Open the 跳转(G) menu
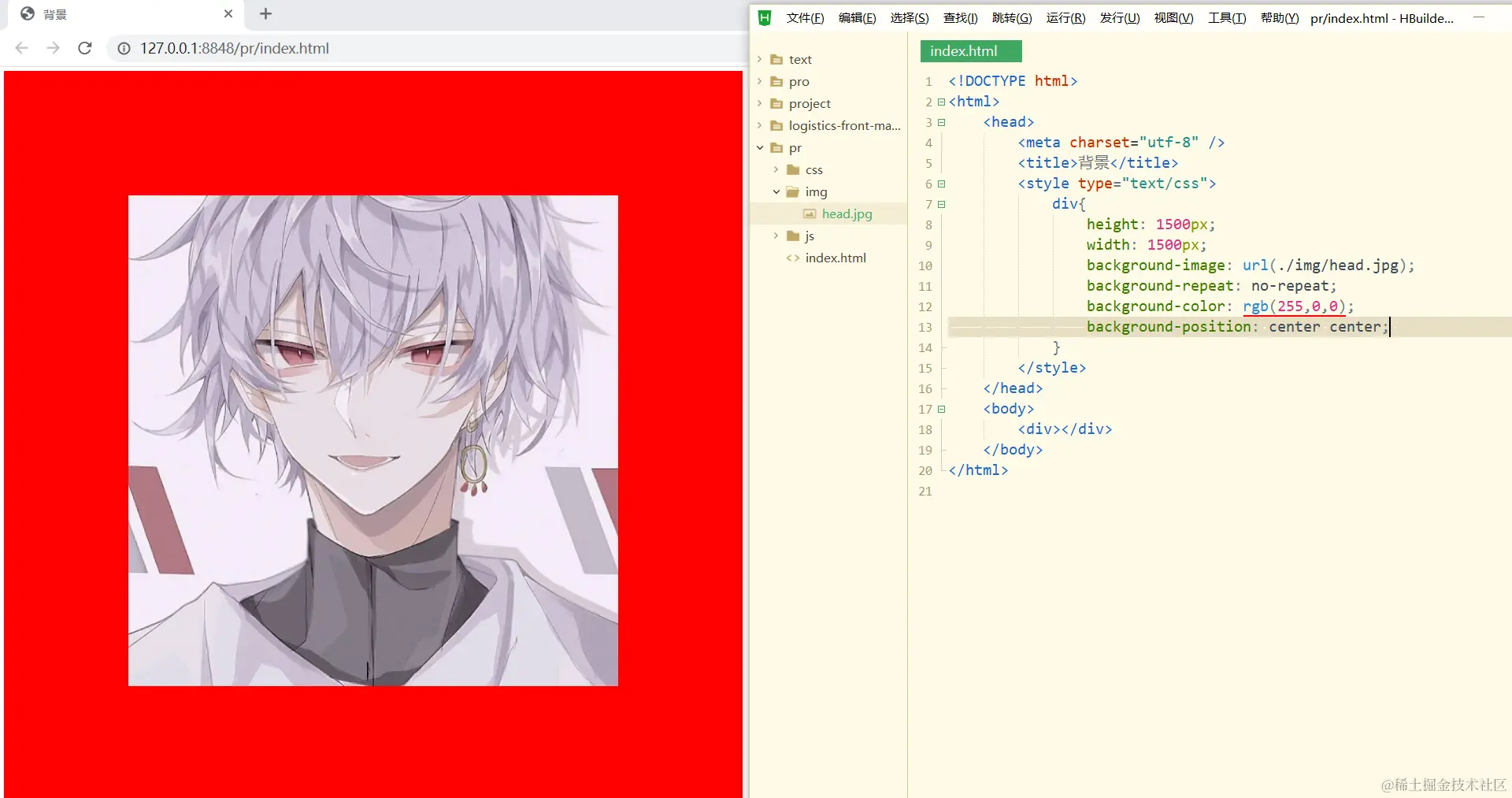1512x798 pixels. click(1012, 18)
